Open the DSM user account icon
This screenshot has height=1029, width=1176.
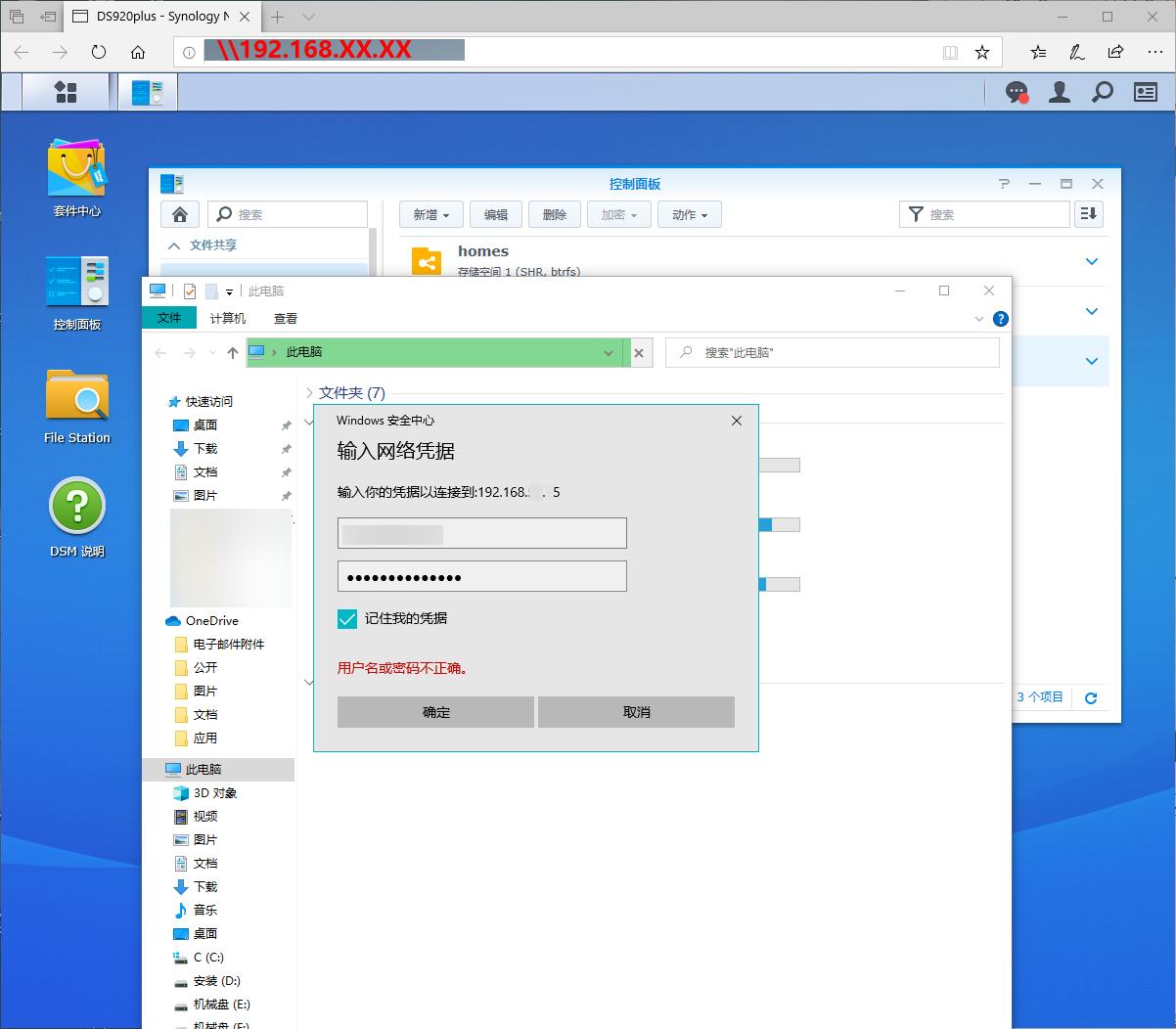click(1059, 92)
